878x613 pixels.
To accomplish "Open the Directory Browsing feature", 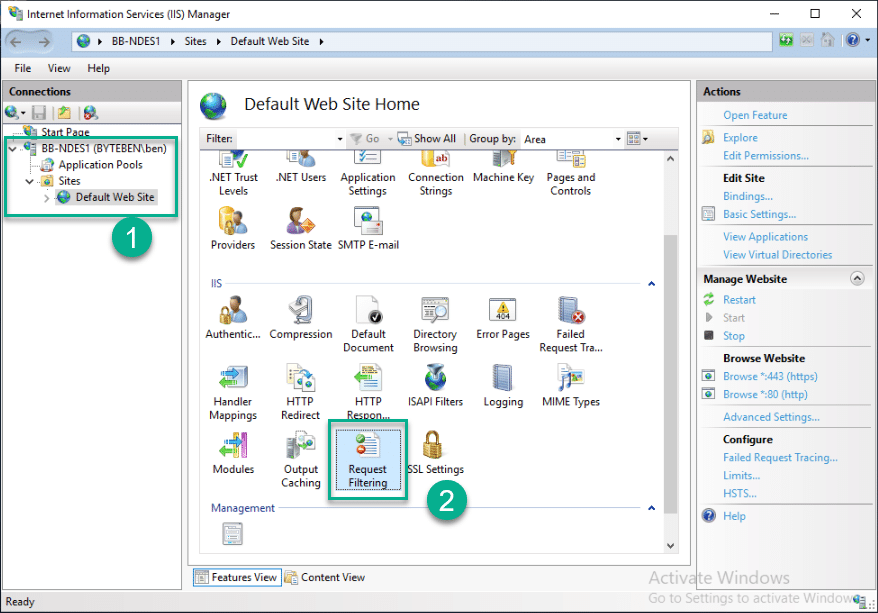I will (435, 325).
